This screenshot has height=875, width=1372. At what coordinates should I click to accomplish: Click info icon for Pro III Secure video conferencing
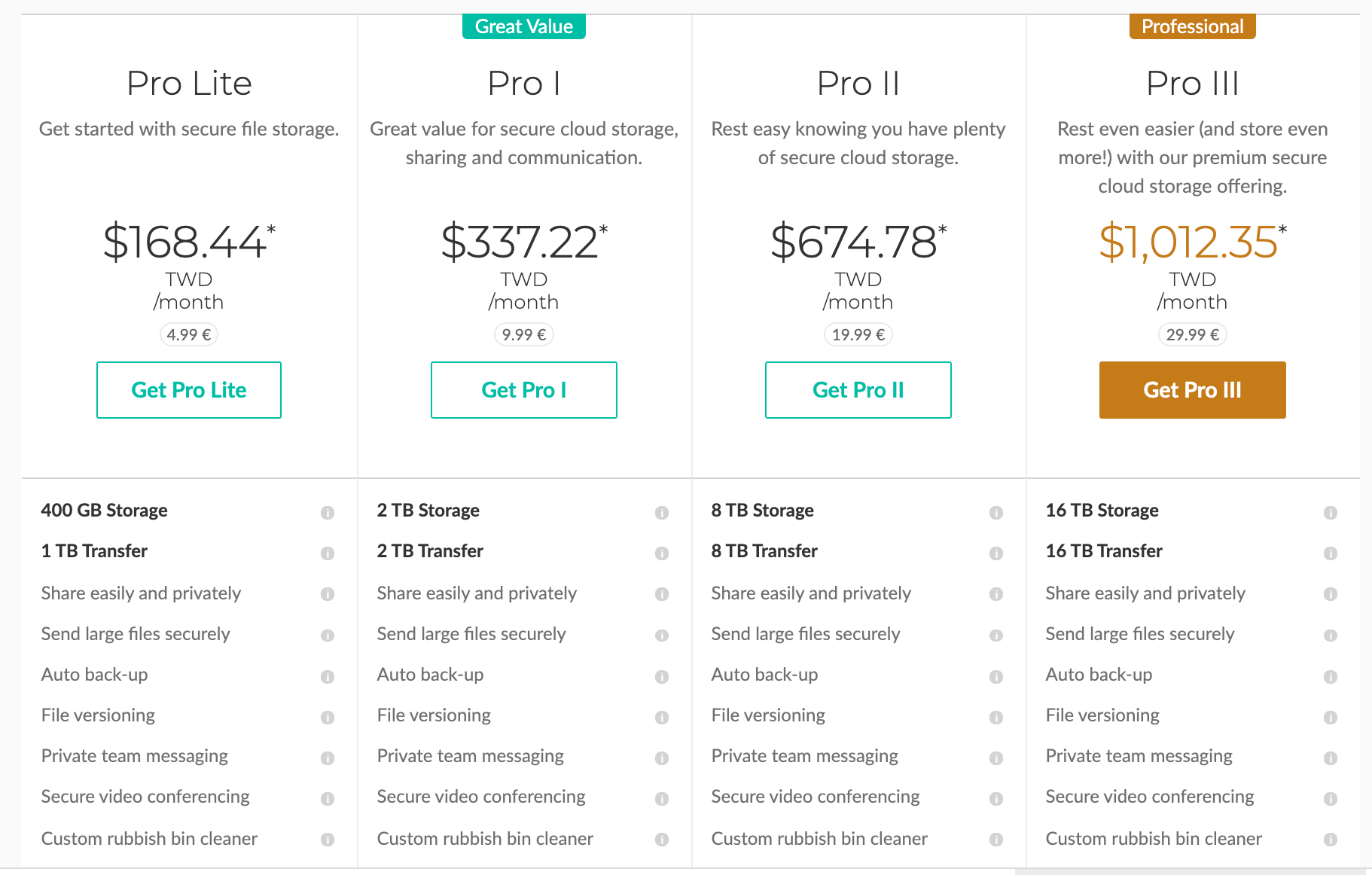point(1331,798)
